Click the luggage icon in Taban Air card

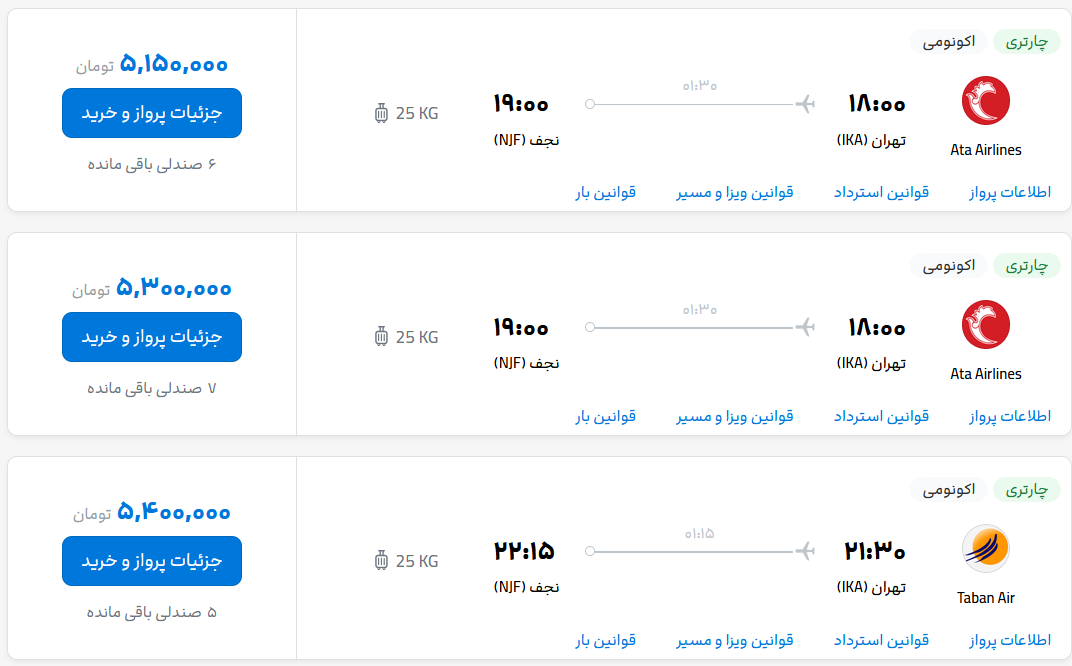point(381,561)
